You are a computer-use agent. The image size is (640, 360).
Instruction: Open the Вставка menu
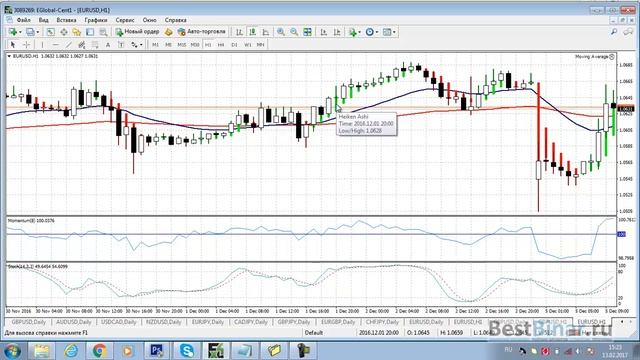pos(66,20)
